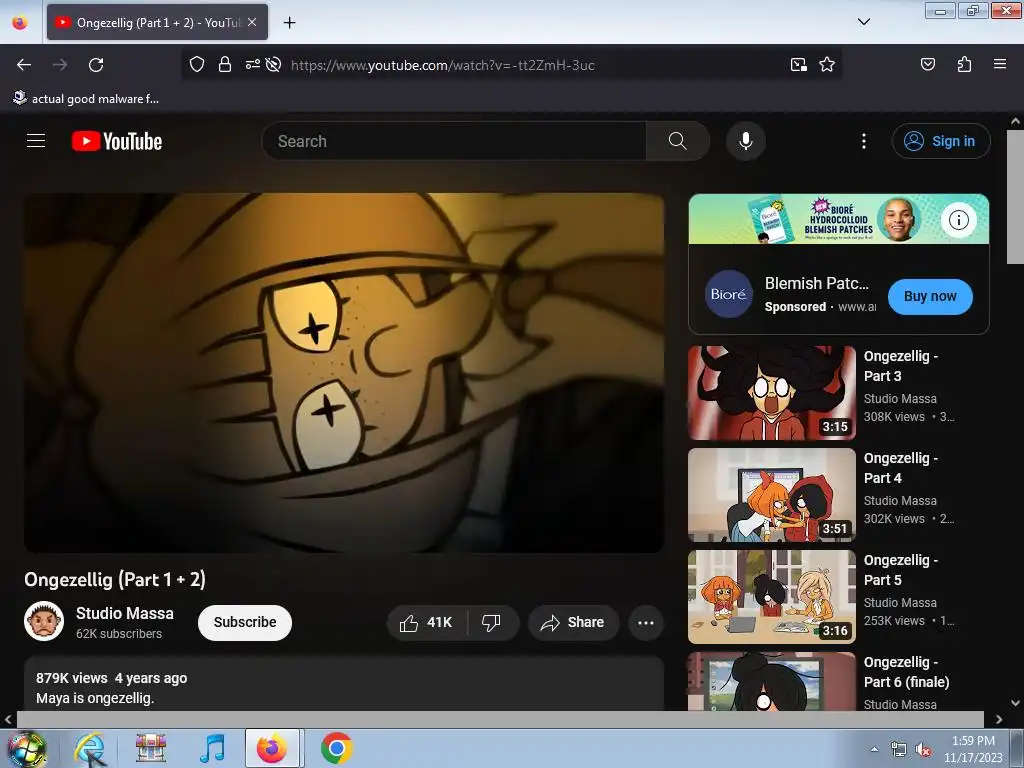The height and width of the screenshot is (768, 1024).
Task: Open the Firefox application hamburger menu
Action: coord(1000,64)
